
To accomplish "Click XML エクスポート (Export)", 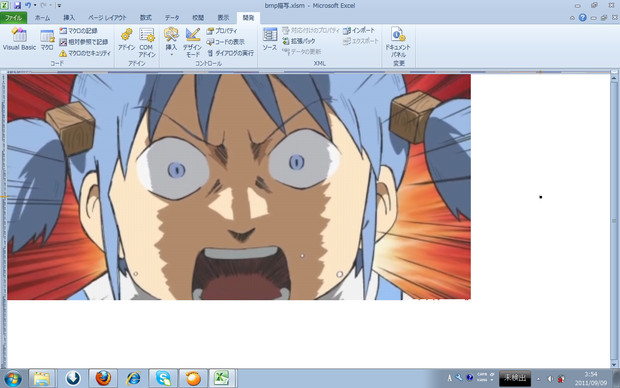I will click(361, 41).
